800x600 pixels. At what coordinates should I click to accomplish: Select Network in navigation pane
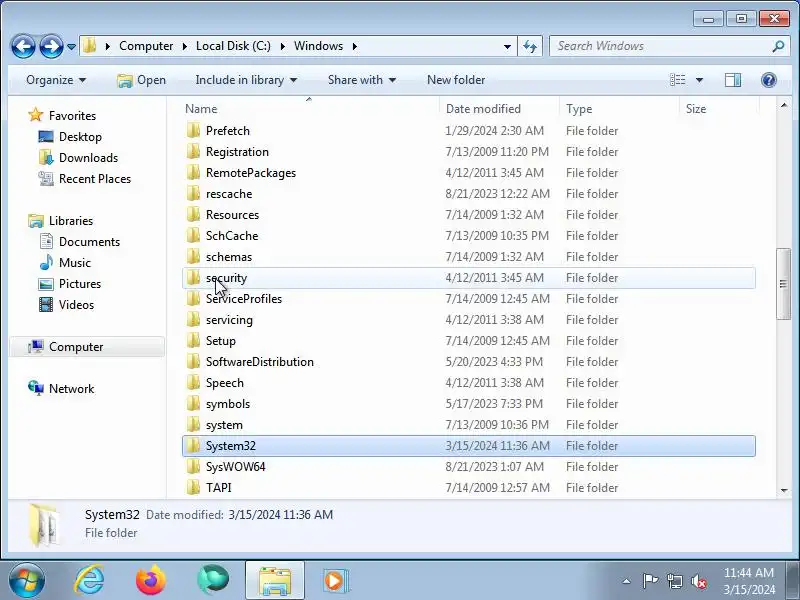(71, 389)
